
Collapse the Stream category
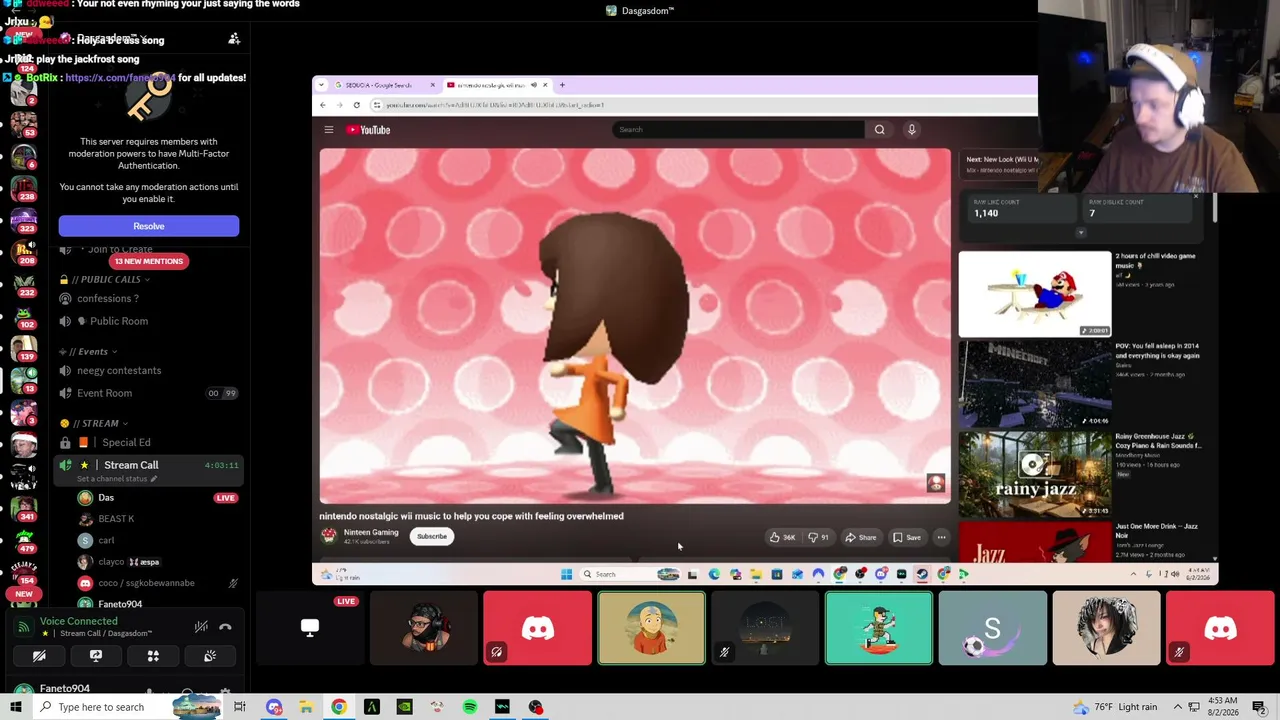tap(94, 423)
